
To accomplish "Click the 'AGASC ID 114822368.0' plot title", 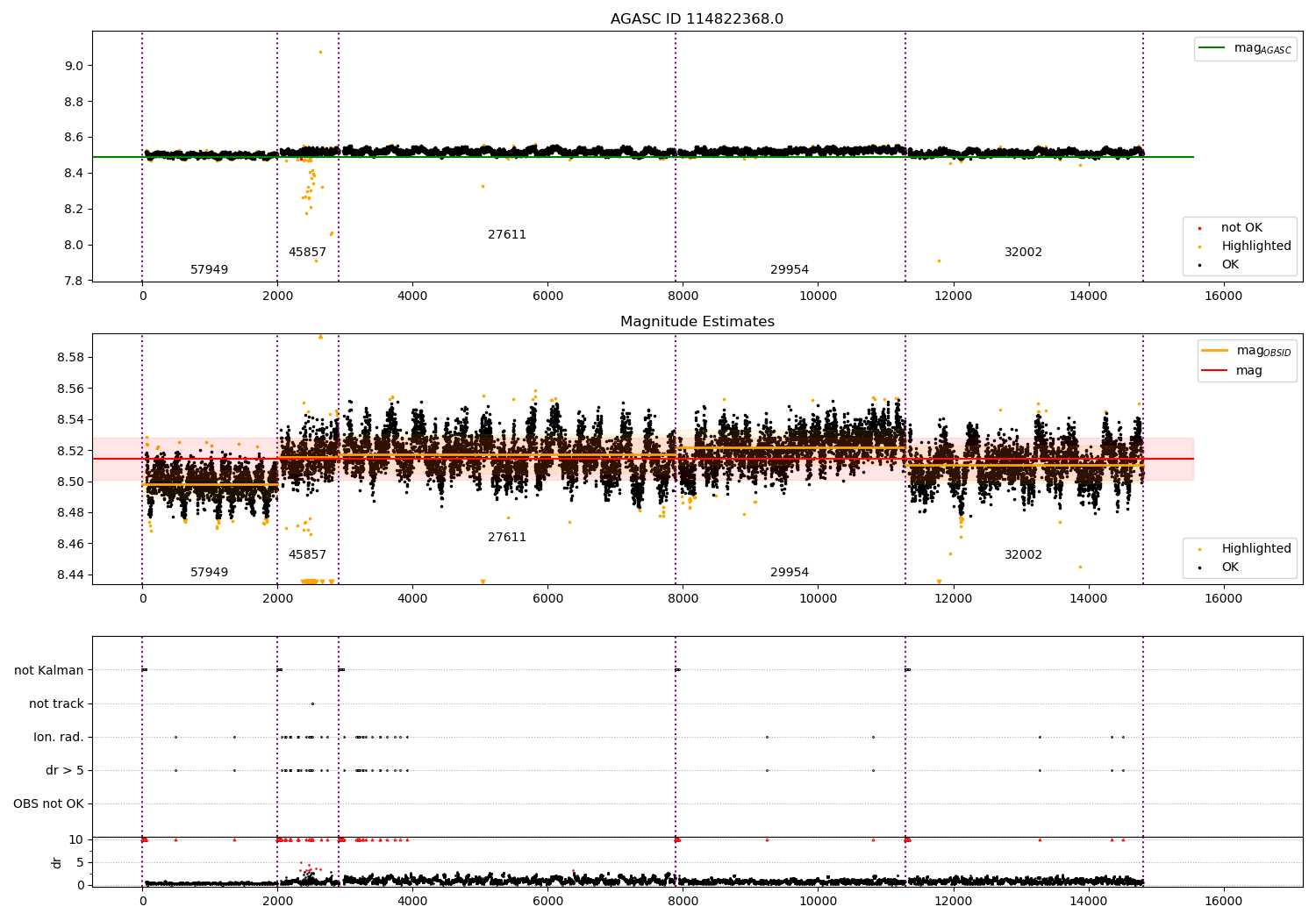I will (697, 19).
